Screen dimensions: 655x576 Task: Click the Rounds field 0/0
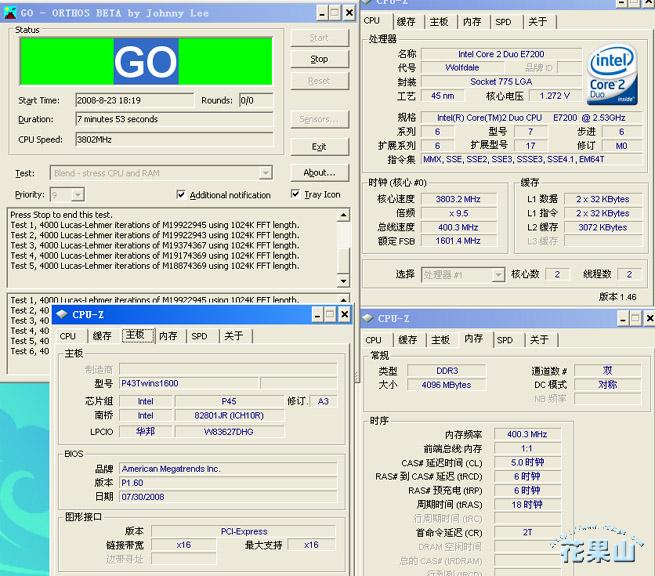[256, 100]
